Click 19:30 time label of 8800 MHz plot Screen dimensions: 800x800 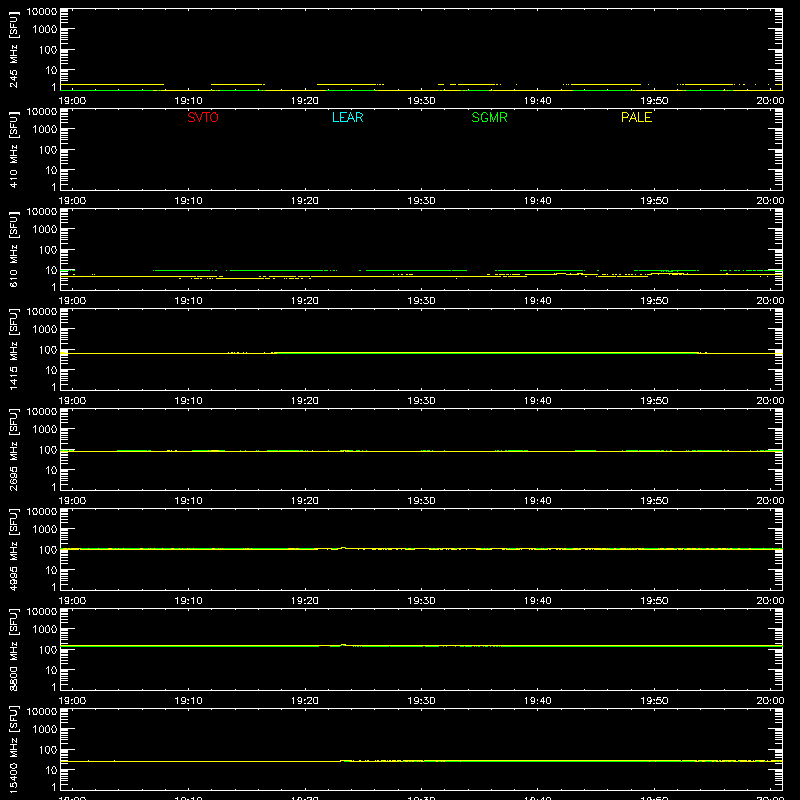click(x=421, y=701)
